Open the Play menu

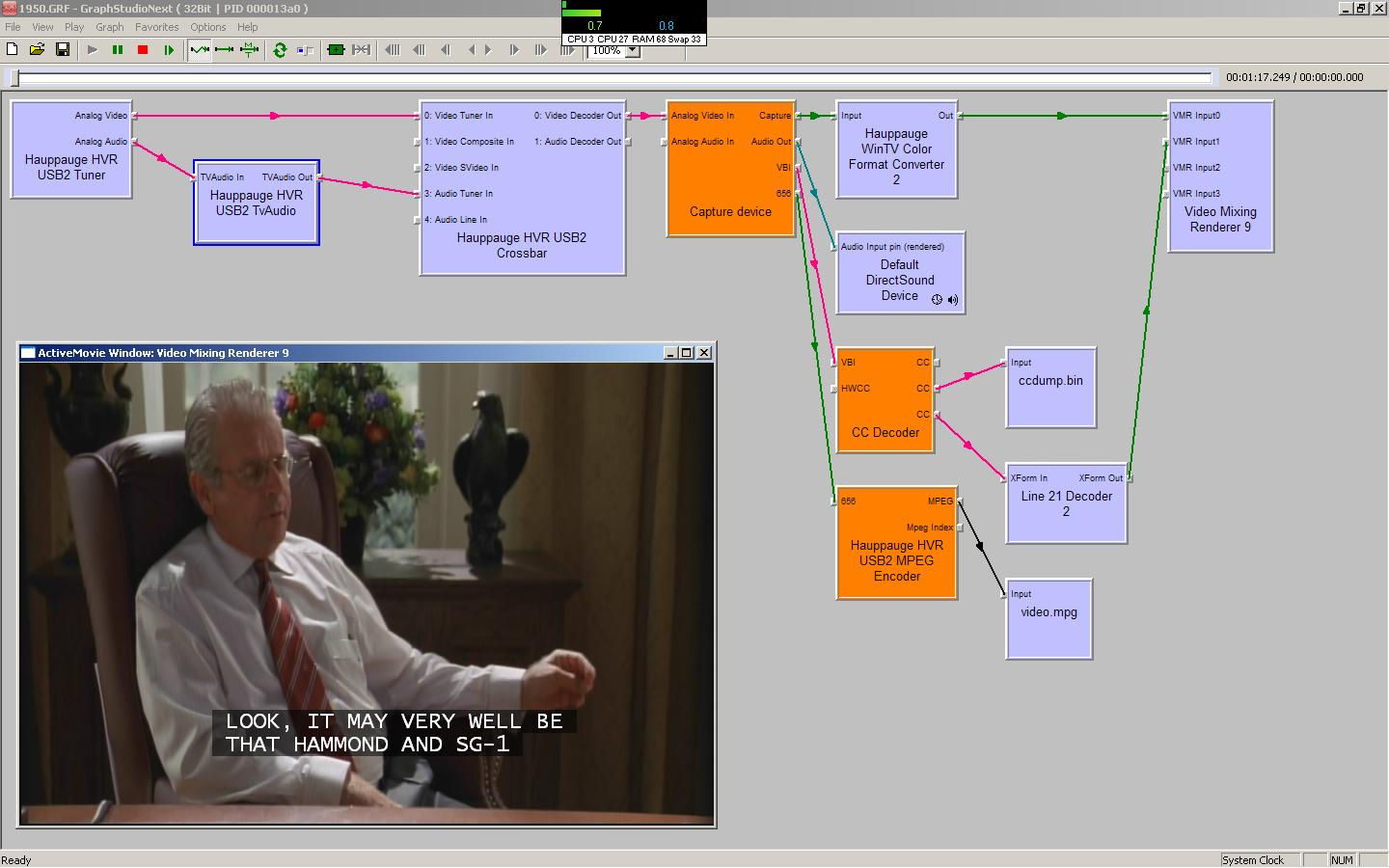tap(74, 27)
